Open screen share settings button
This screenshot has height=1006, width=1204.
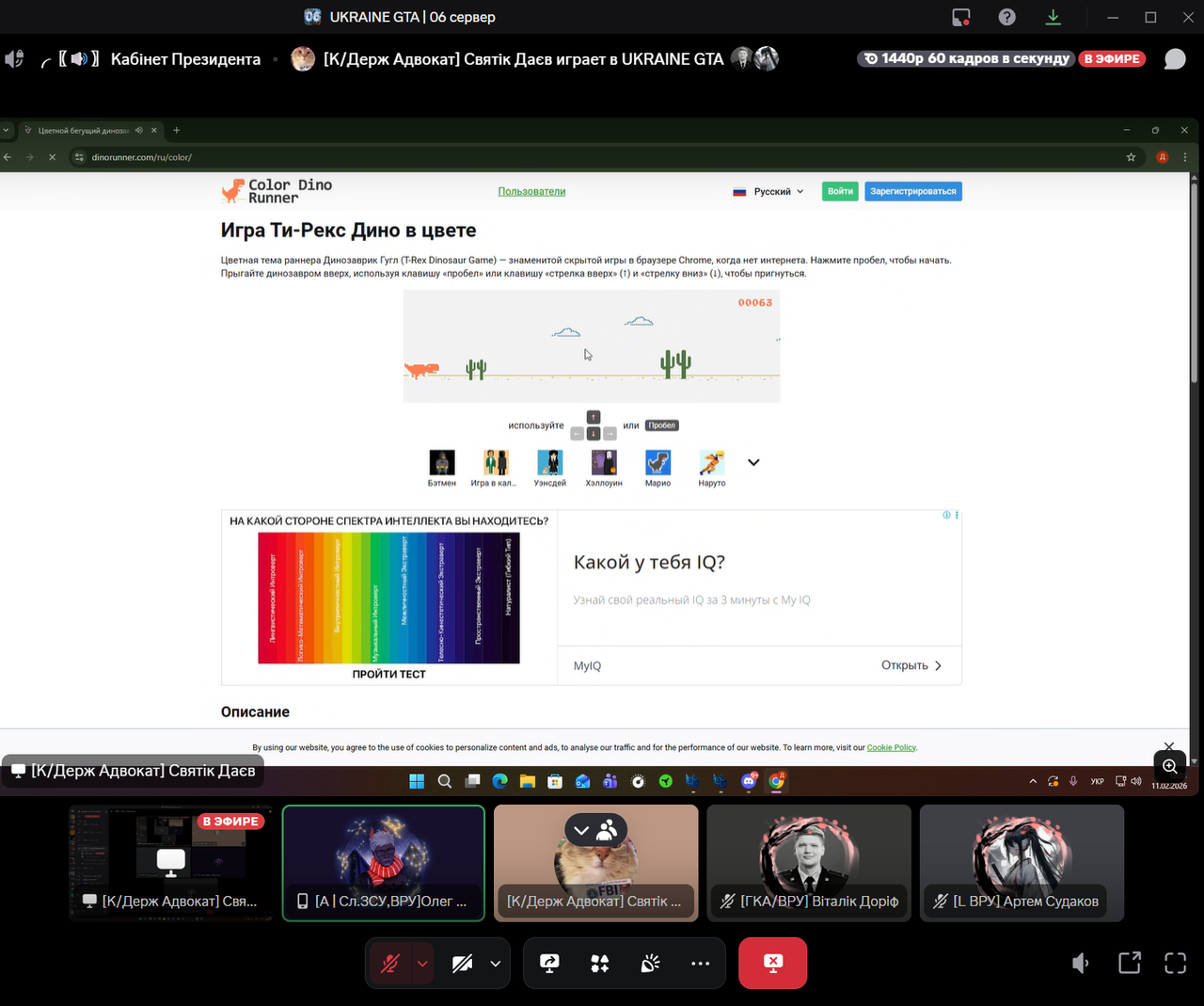[549, 963]
